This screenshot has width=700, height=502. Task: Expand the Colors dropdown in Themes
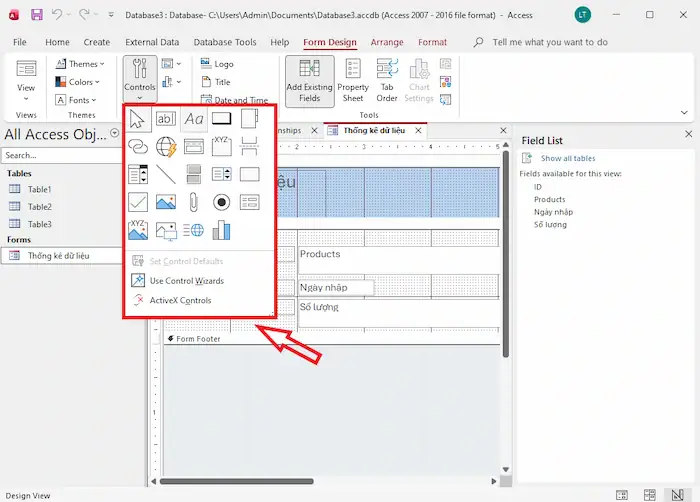82,82
